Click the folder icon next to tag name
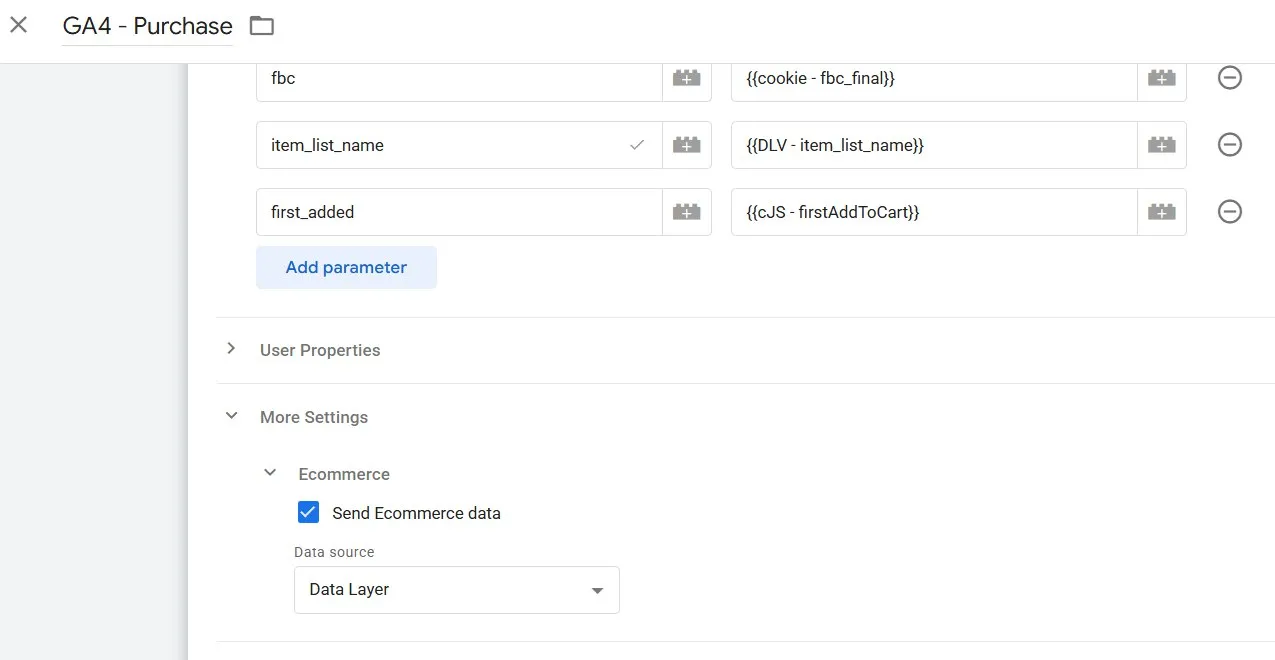The height and width of the screenshot is (660, 1275). tap(262, 26)
